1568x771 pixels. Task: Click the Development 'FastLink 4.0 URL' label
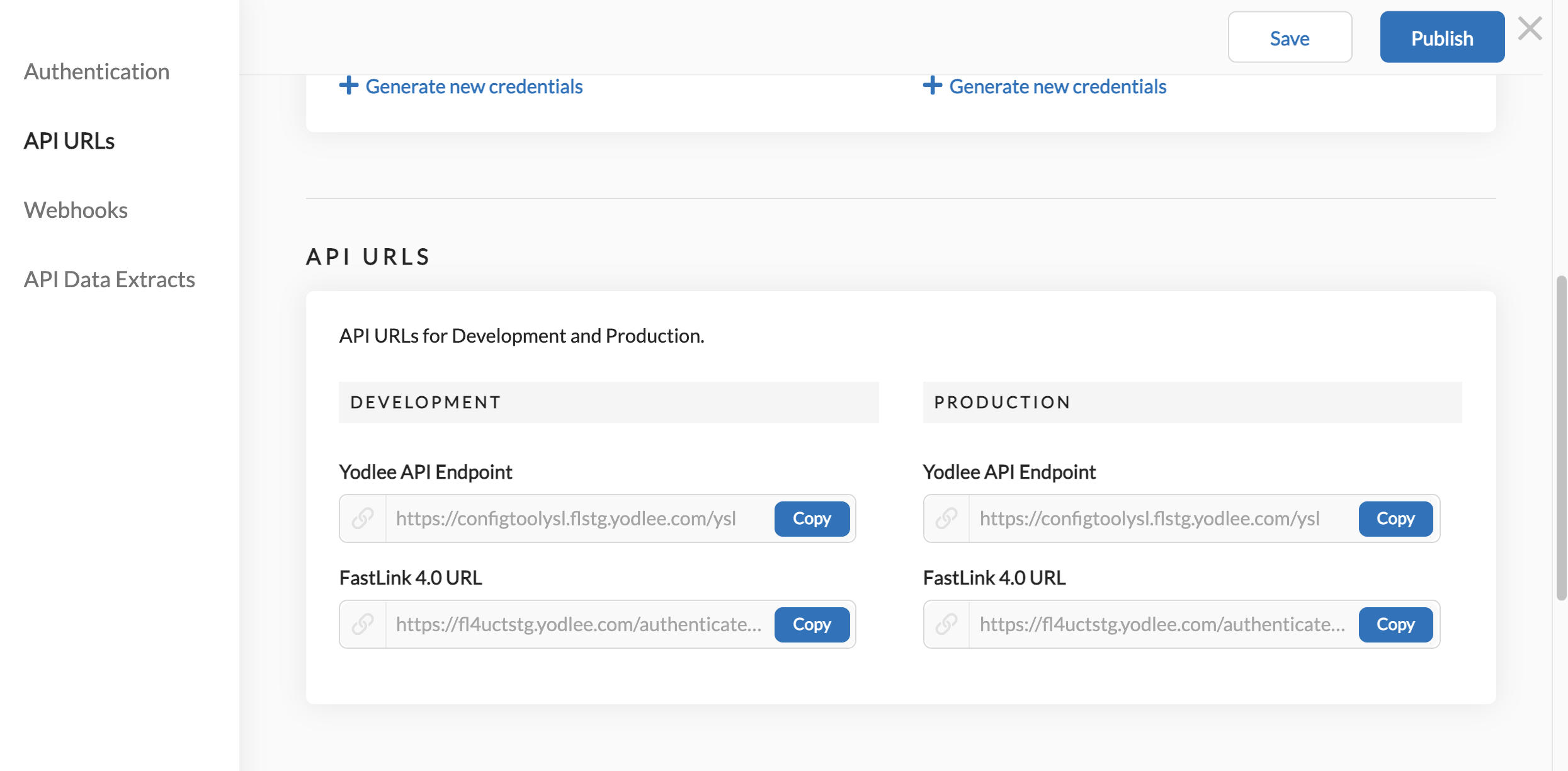click(x=411, y=578)
